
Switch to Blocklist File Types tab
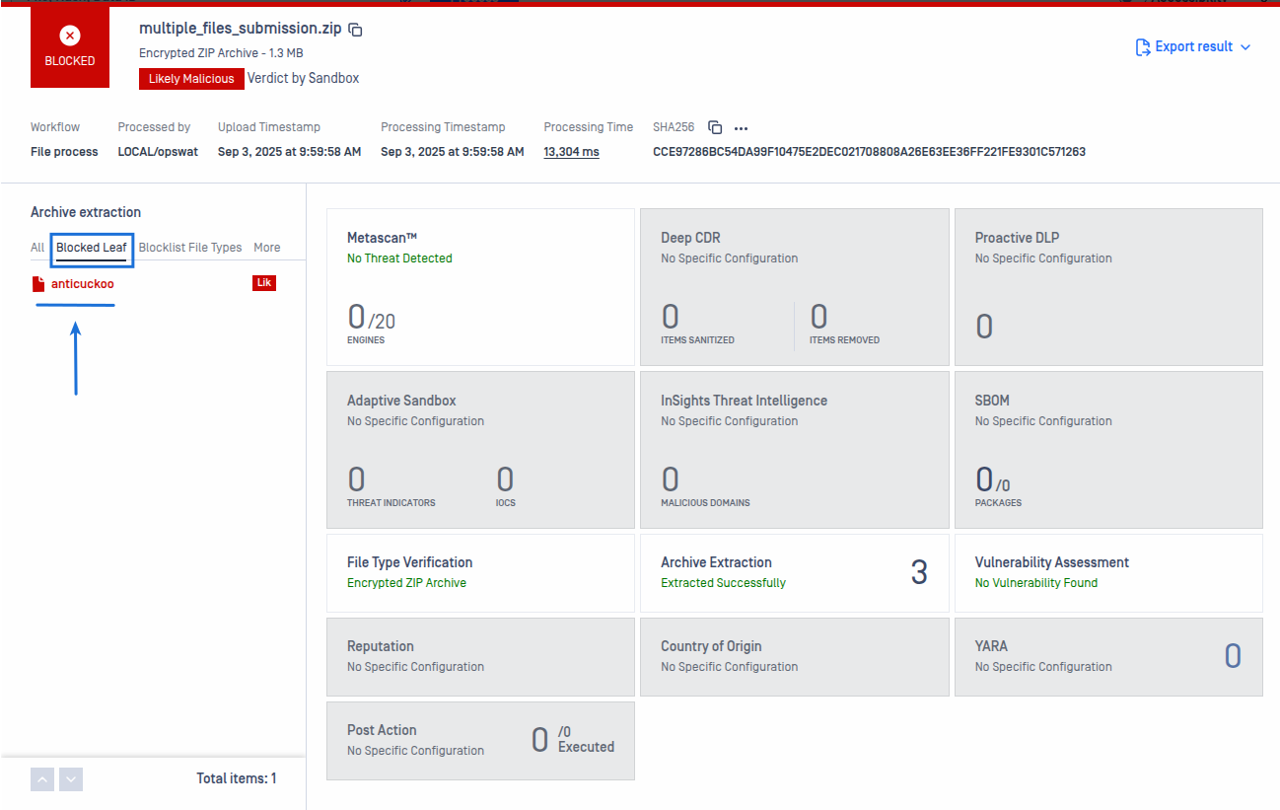click(x=190, y=247)
